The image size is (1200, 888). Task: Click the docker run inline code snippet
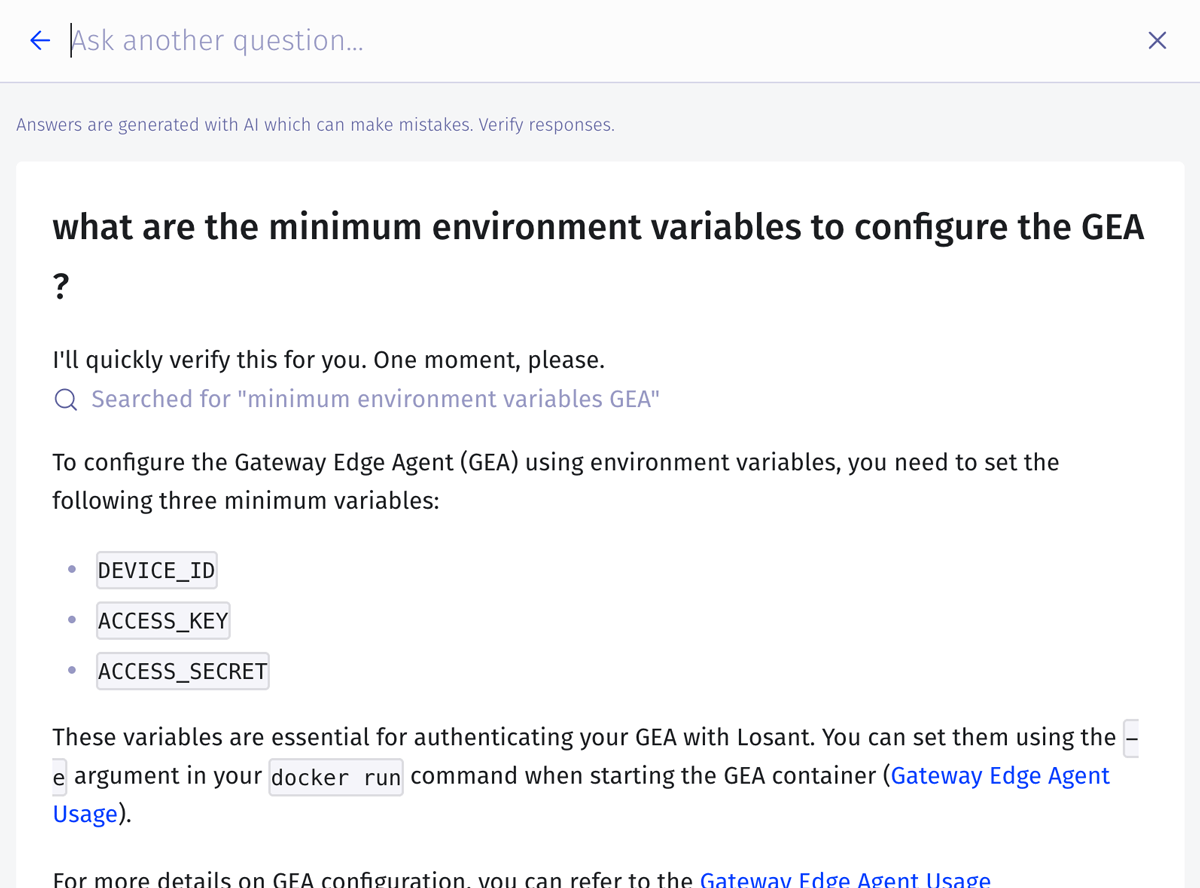[x=335, y=776]
